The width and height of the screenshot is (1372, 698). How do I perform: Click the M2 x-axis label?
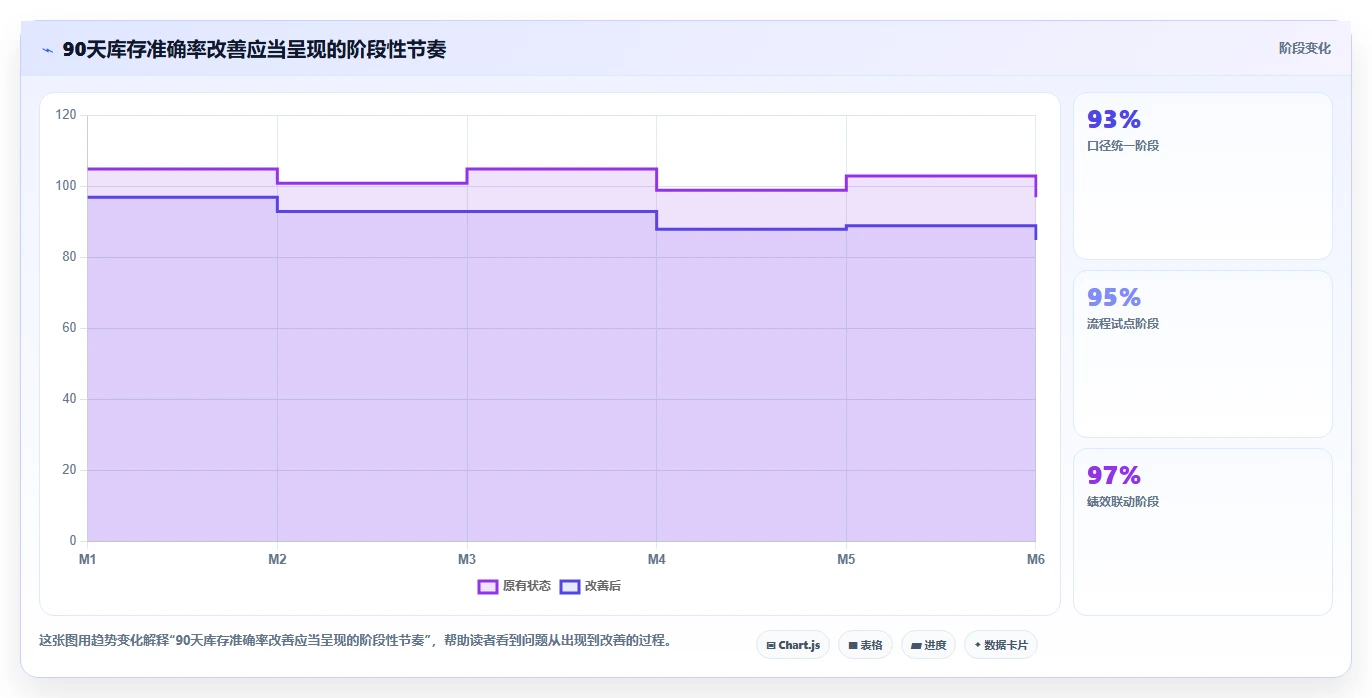[x=277, y=559]
